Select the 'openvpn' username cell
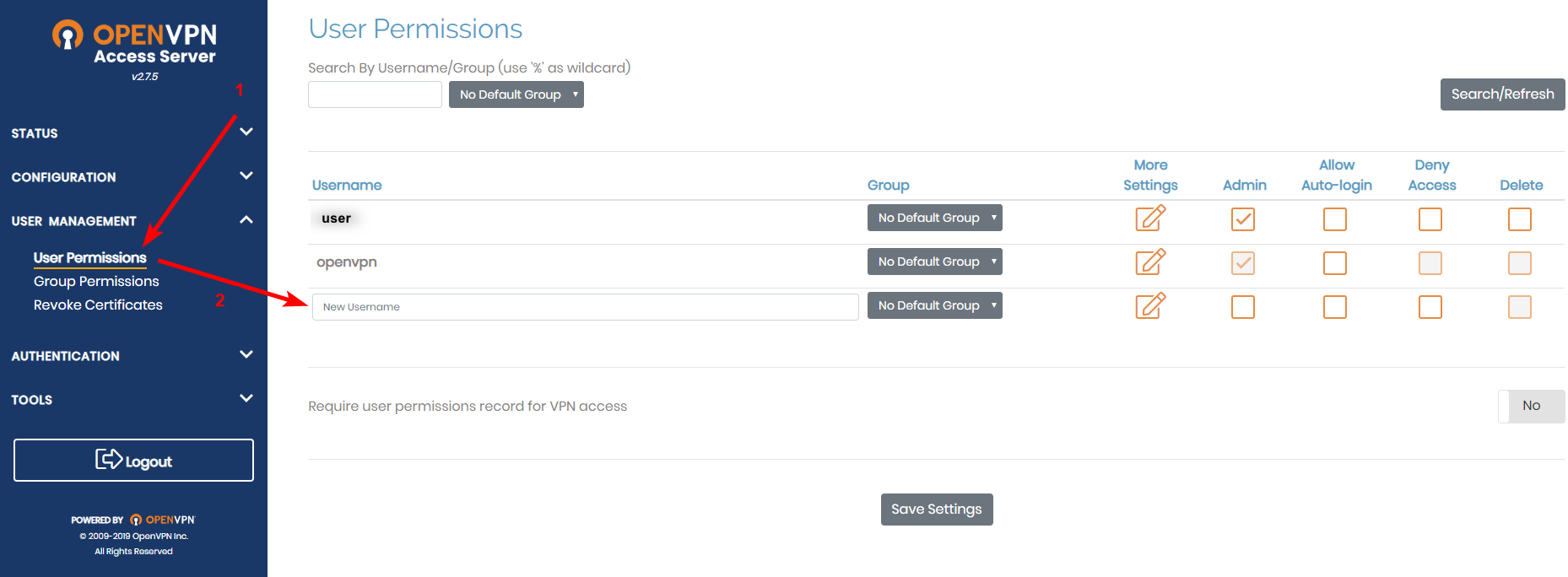Viewport: 1568px width, 577px height. click(347, 262)
